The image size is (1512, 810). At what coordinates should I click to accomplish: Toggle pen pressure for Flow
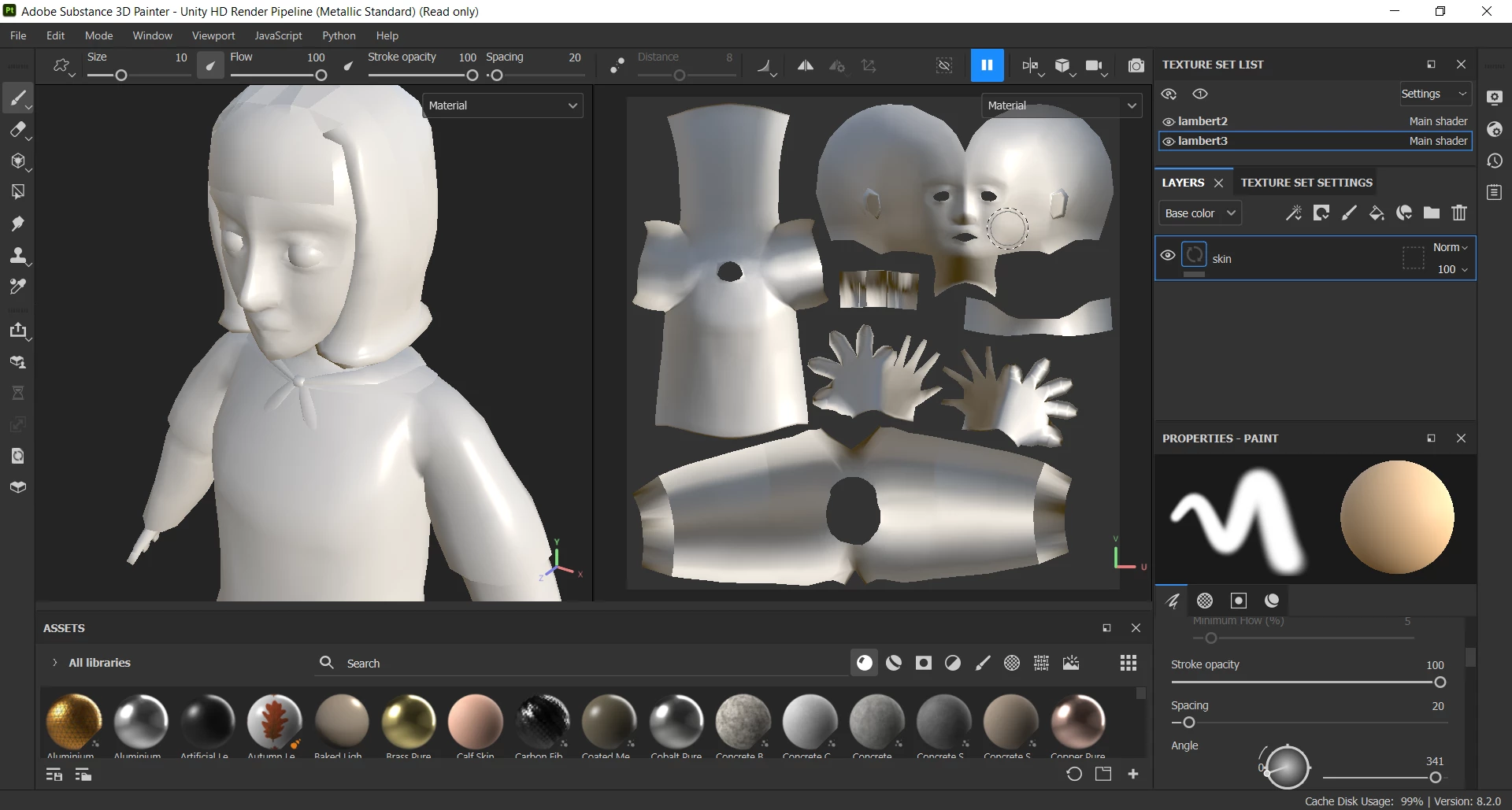[x=348, y=66]
